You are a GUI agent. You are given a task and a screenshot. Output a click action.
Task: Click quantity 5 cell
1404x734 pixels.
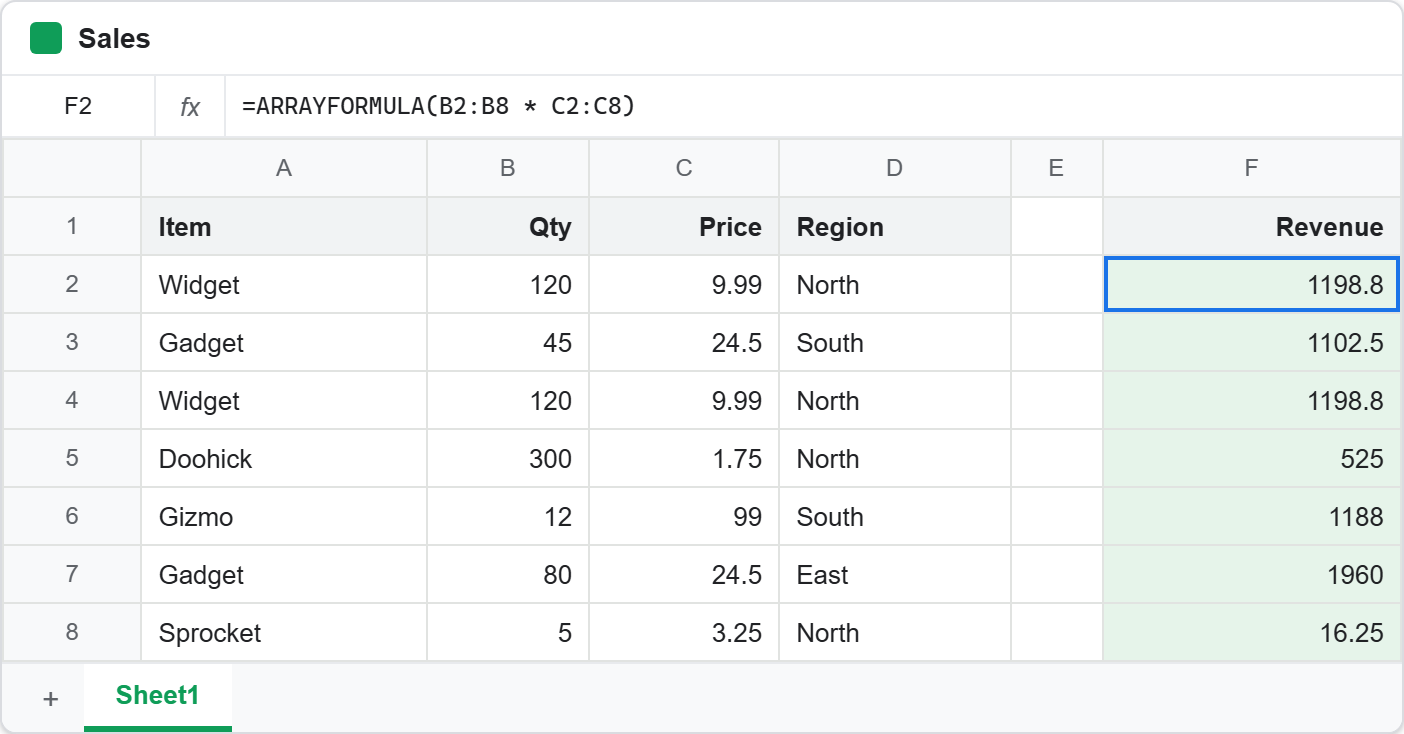(508, 632)
